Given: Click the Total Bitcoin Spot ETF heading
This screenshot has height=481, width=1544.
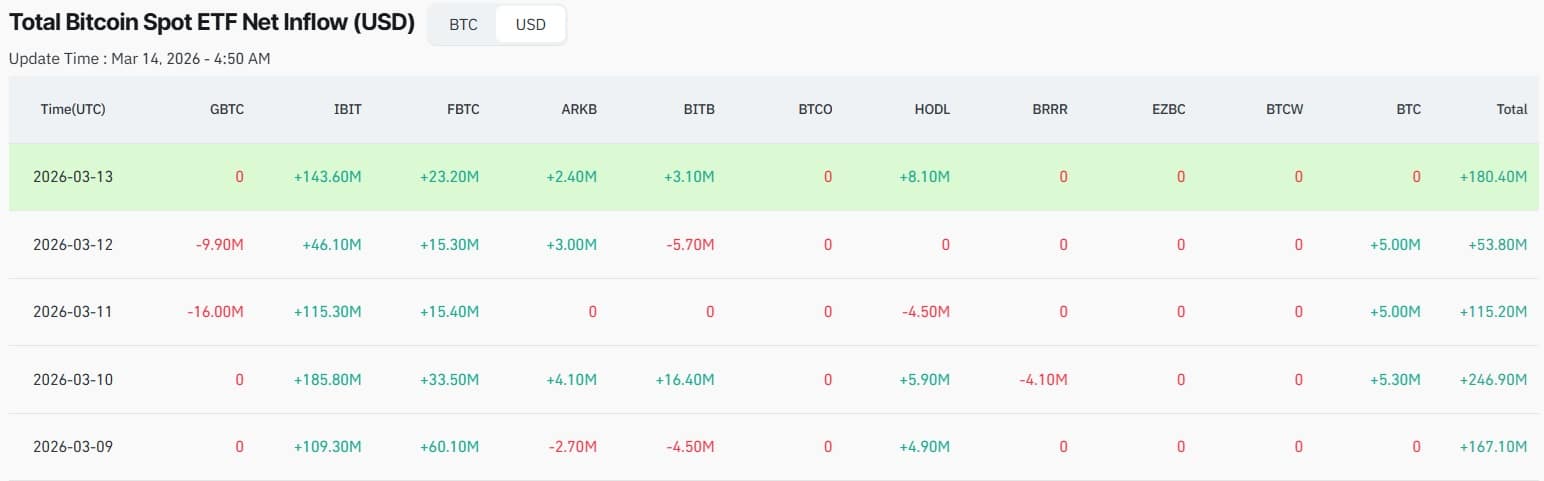Looking at the screenshot, I should [x=212, y=23].
